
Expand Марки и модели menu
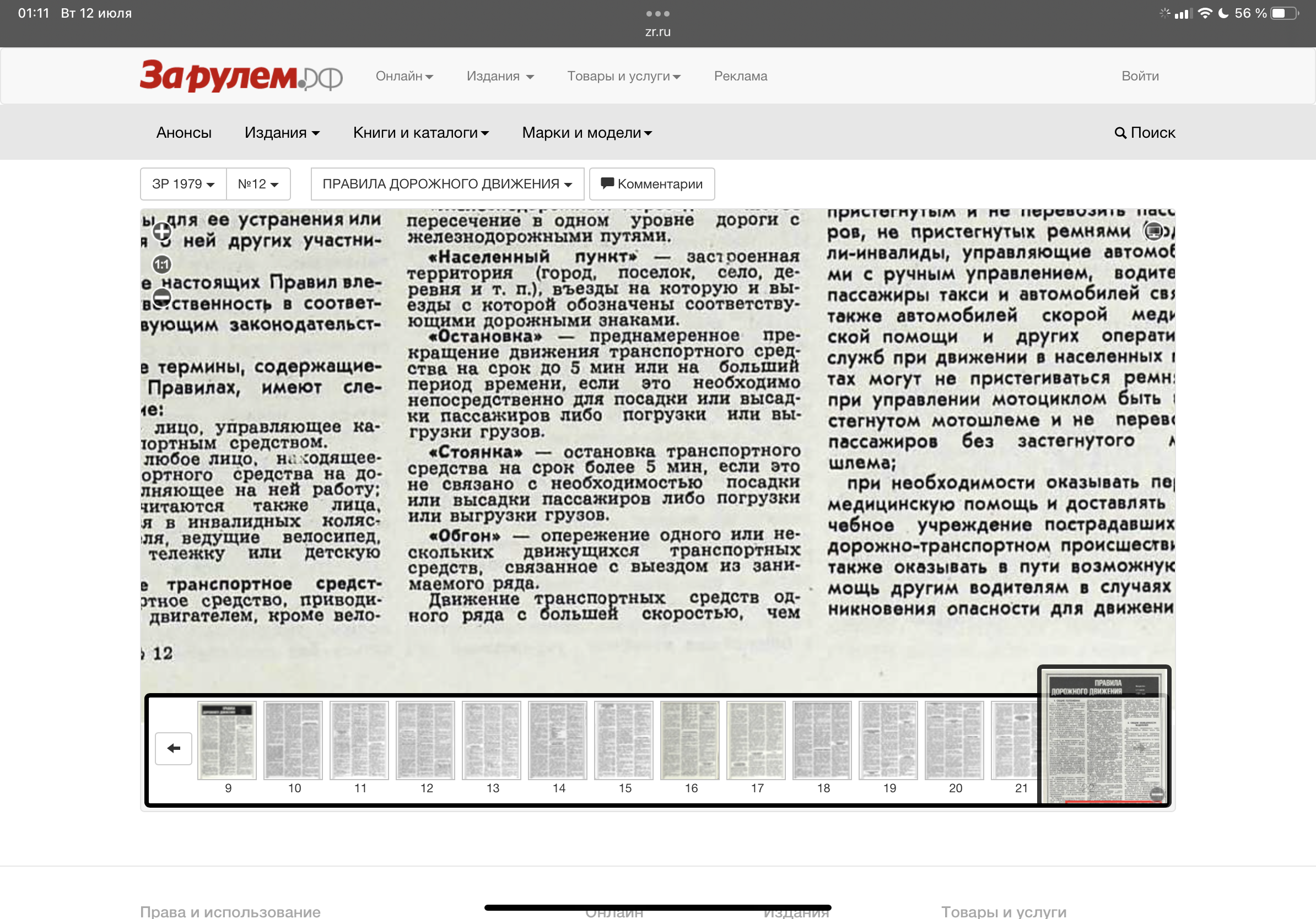587,133
